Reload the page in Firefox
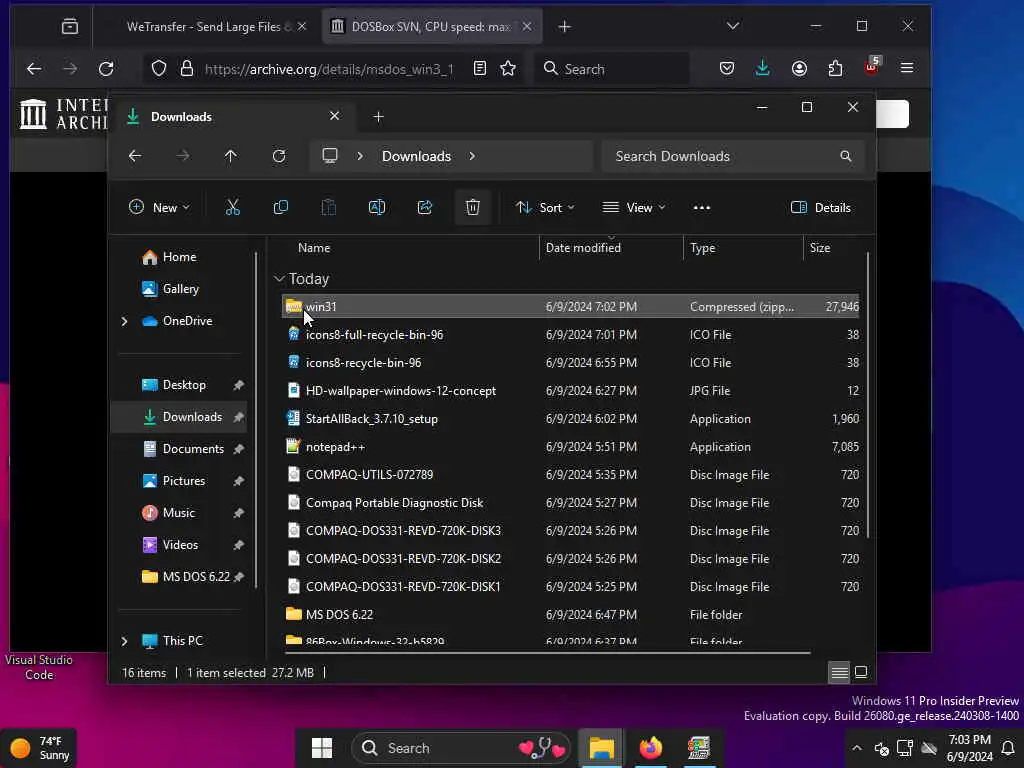 pos(106,69)
